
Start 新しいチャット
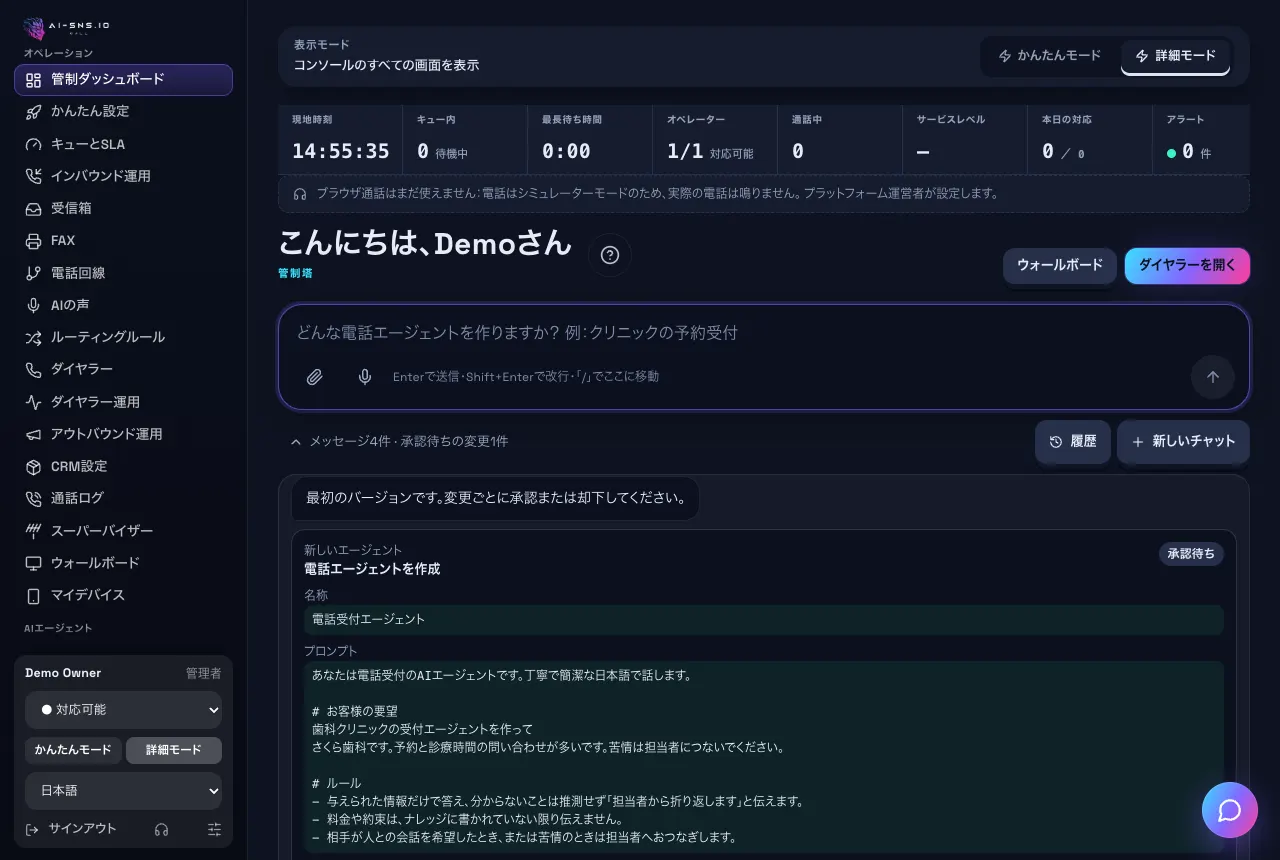pos(1183,441)
